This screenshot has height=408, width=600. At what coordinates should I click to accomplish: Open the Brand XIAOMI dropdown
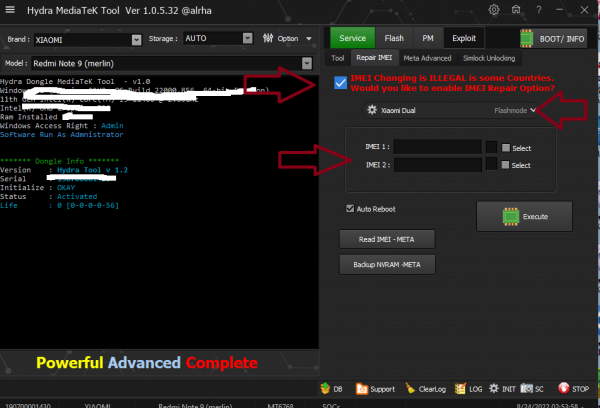coord(137,40)
